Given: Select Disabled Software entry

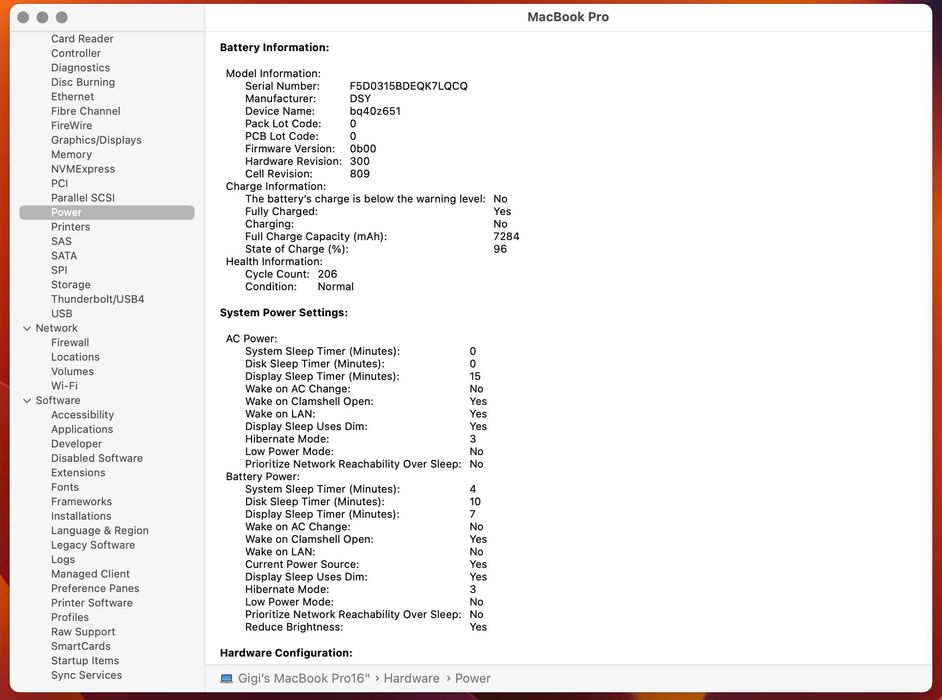Looking at the screenshot, I should coord(97,458).
